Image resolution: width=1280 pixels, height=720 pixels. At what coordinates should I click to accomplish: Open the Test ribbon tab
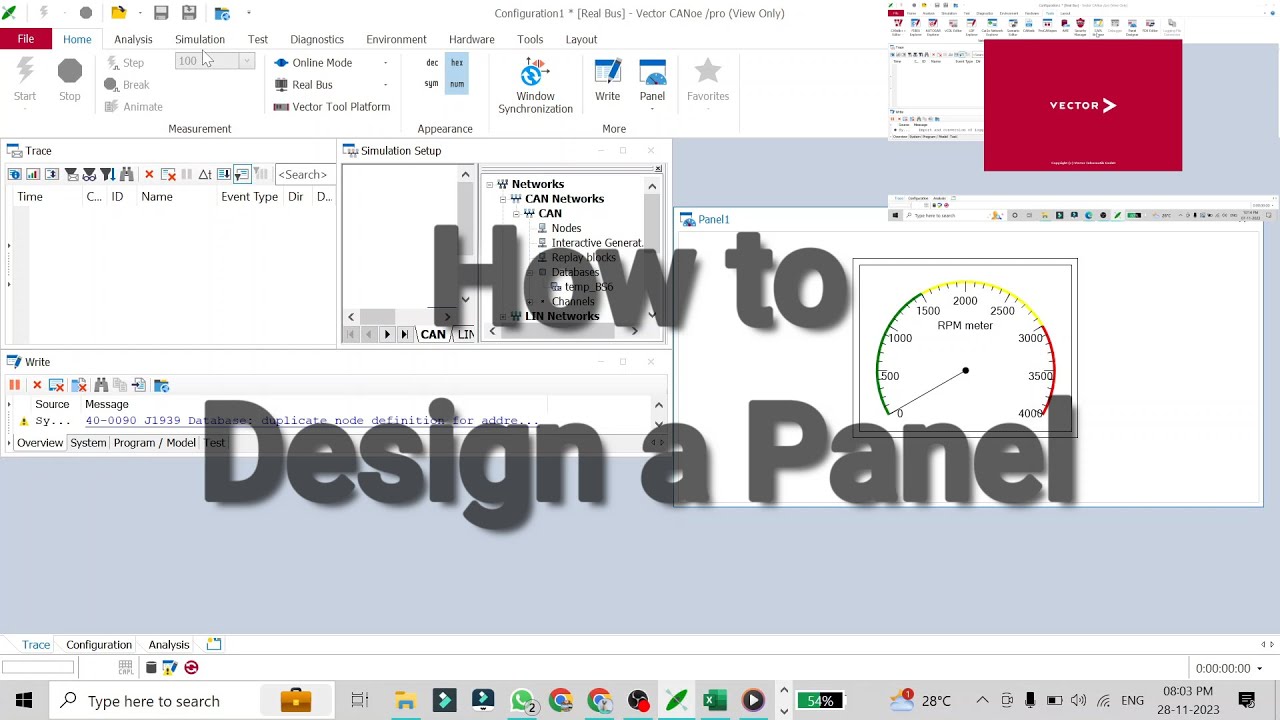(258, 39)
